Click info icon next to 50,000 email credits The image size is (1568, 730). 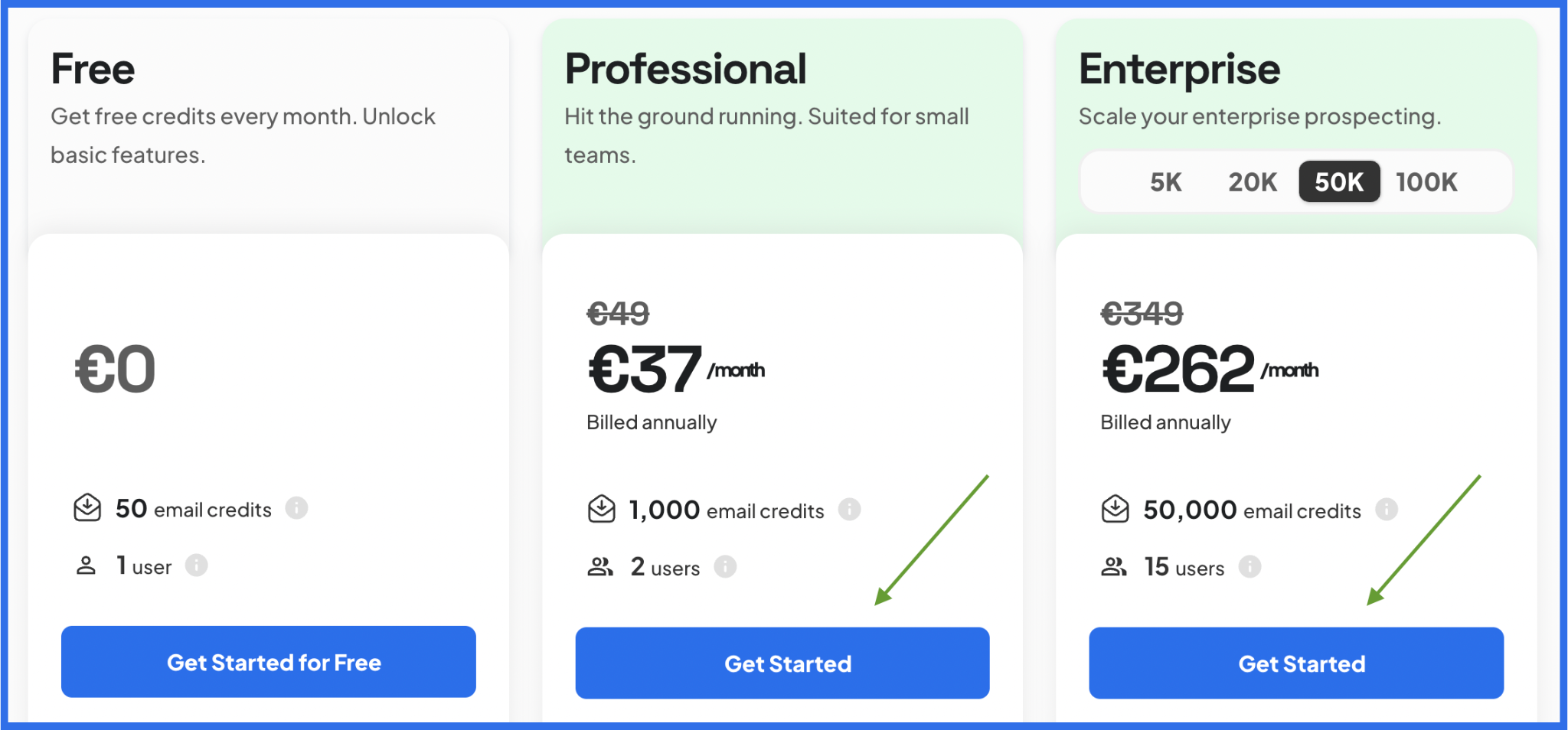pyautogui.click(x=1387, y=510)
